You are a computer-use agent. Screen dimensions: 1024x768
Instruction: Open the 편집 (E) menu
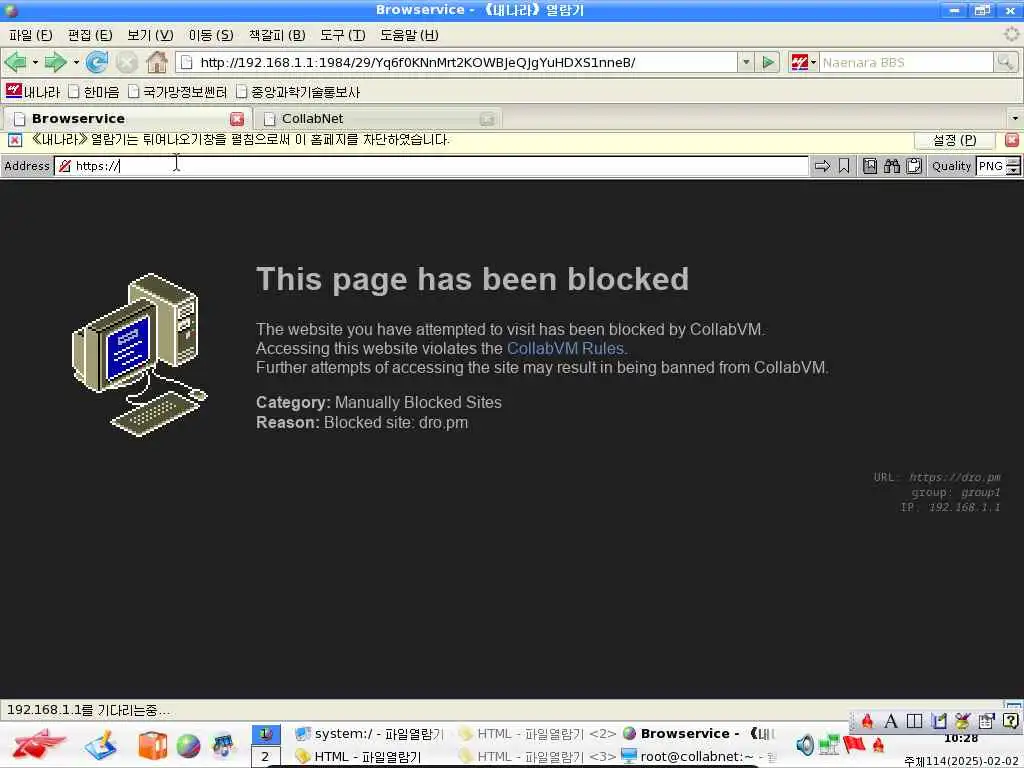[x=89, y=35]
